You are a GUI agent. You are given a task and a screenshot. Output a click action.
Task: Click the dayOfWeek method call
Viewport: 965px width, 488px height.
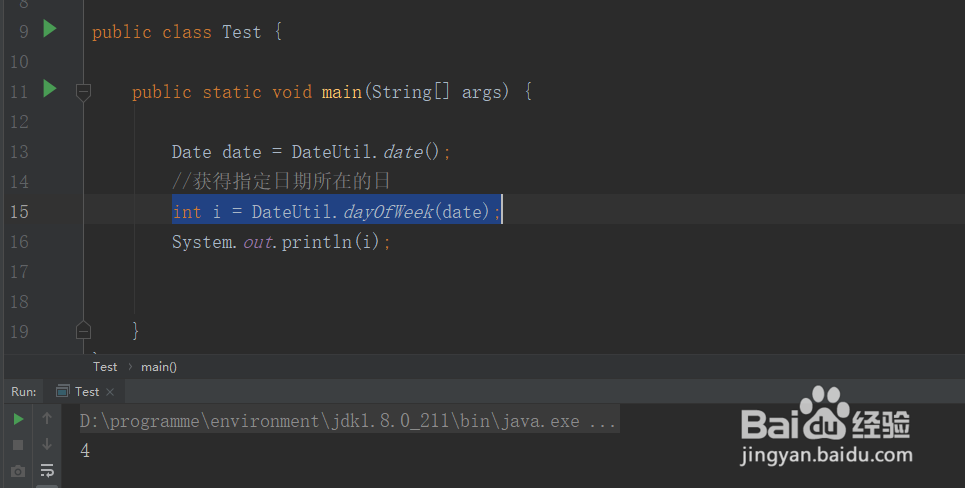(389, 212)
